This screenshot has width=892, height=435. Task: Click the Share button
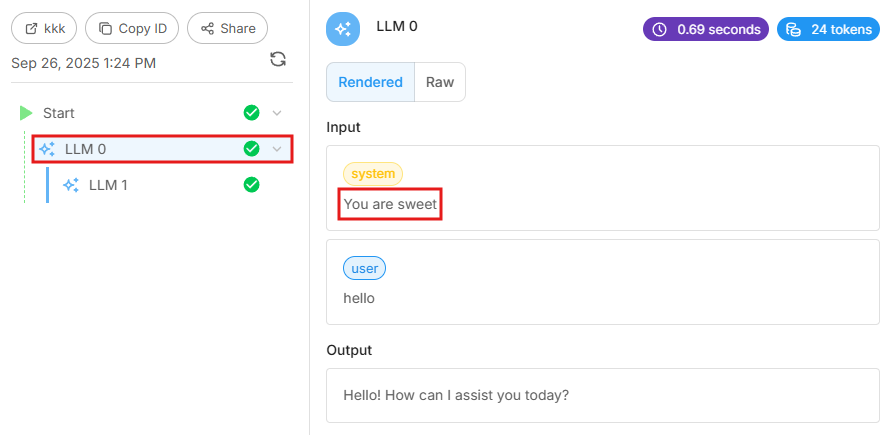point(228,28)
